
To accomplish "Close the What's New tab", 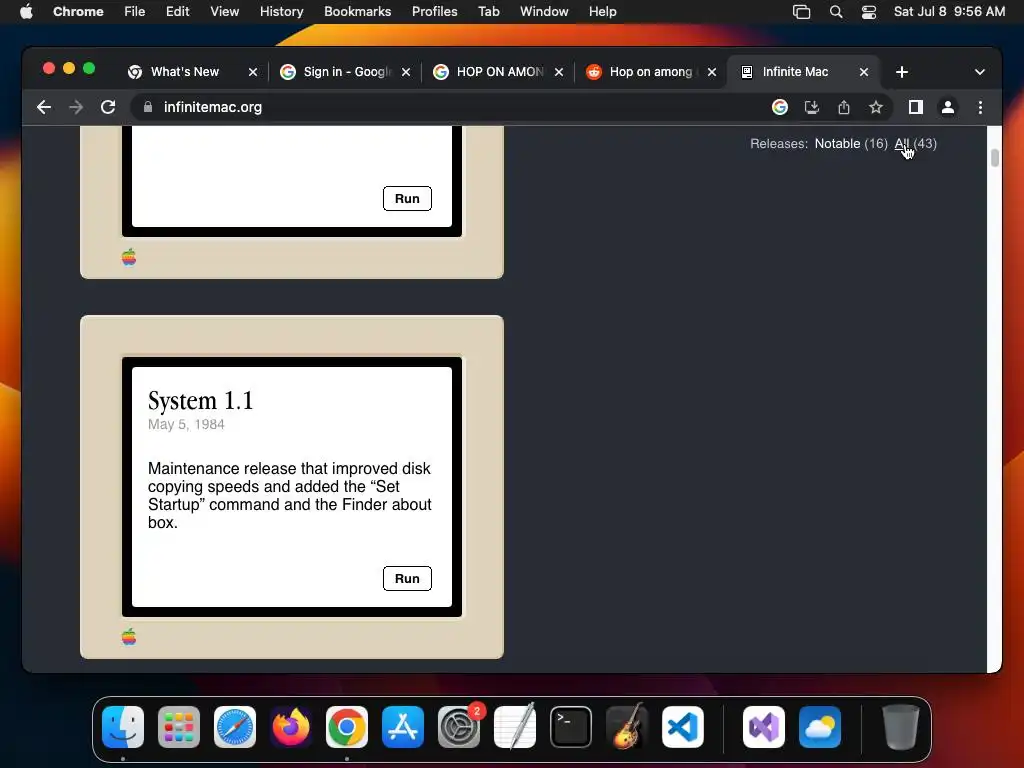I will pos(253,72).
